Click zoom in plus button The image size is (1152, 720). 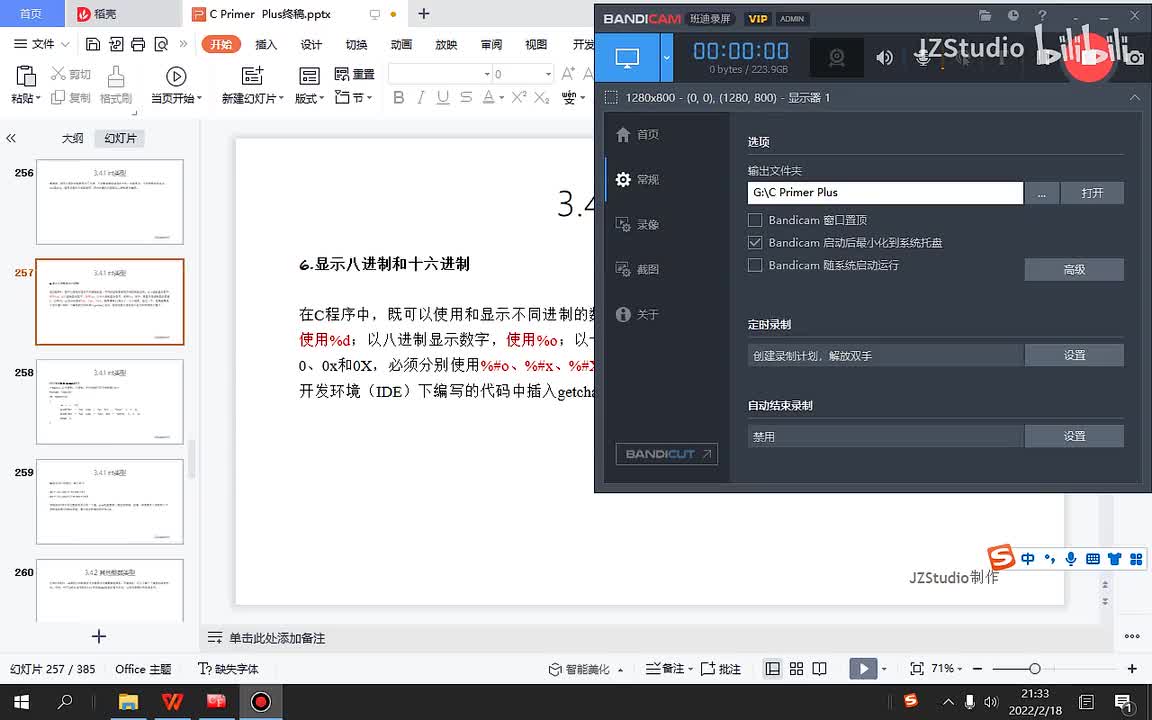click(x=1132, y=669)
